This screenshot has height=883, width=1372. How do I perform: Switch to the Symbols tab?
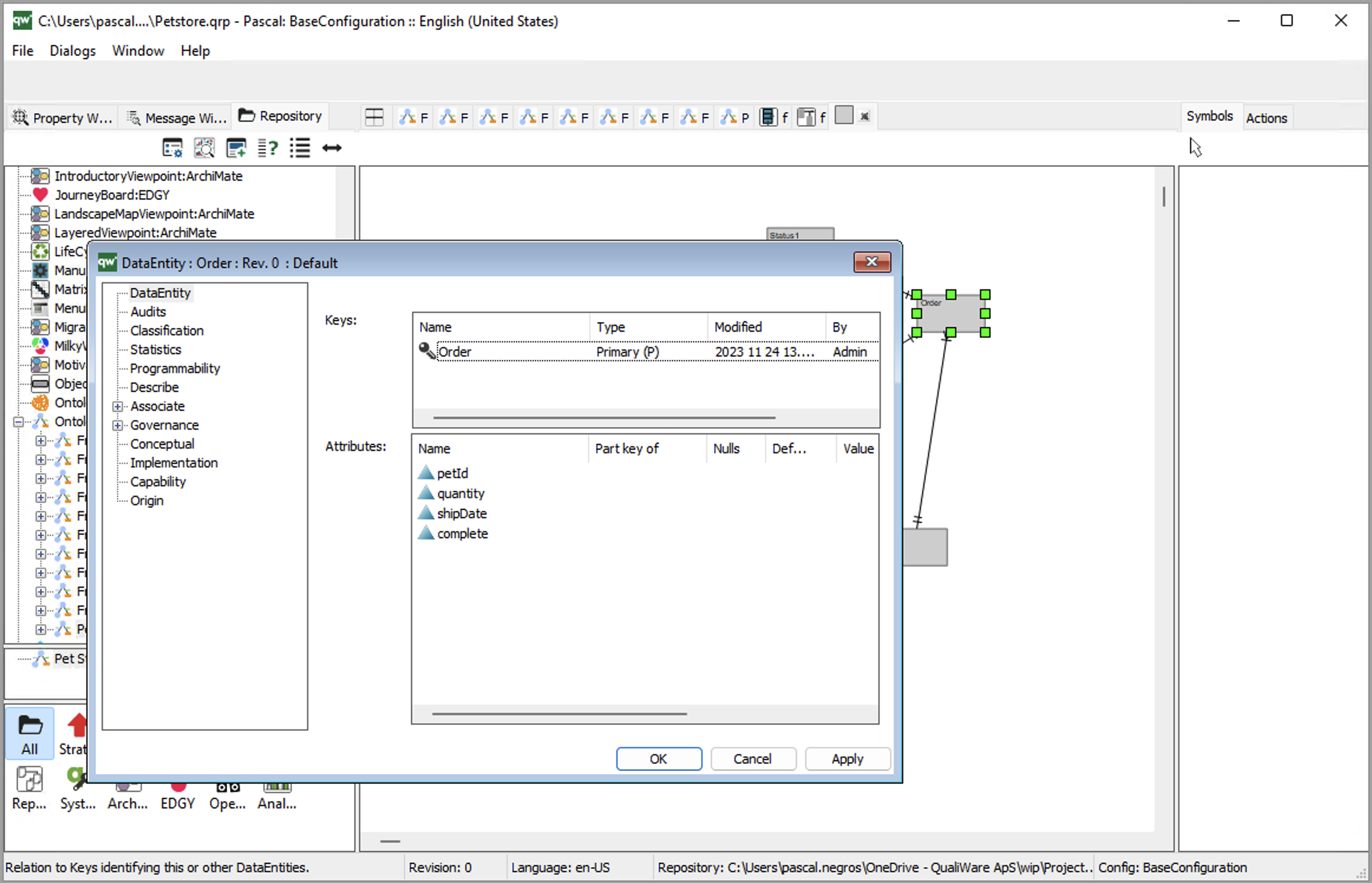coord(1210,116)
